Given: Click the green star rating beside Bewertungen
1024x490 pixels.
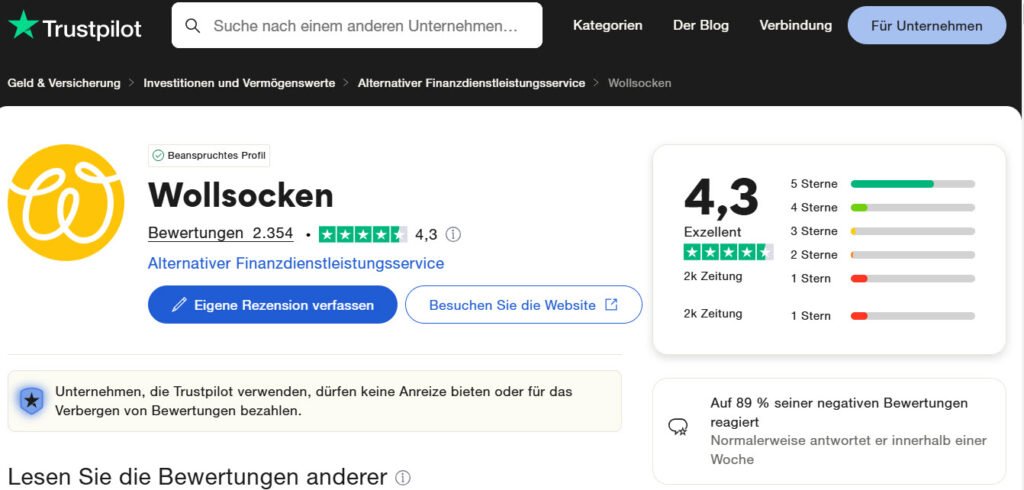Looking at the screenshot, I should click(x=362, y=234).
